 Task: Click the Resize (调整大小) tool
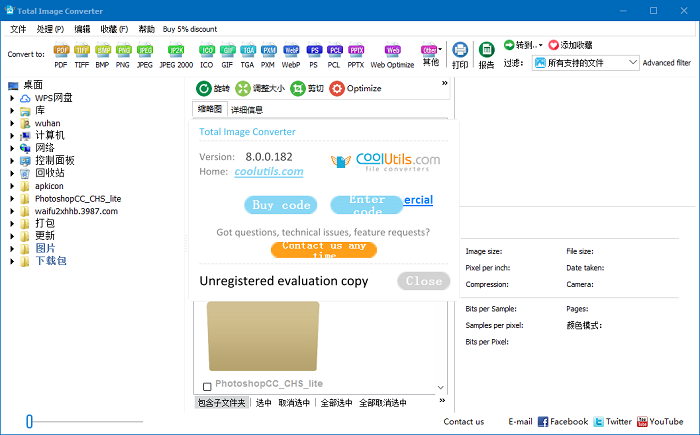click(260, 88)
